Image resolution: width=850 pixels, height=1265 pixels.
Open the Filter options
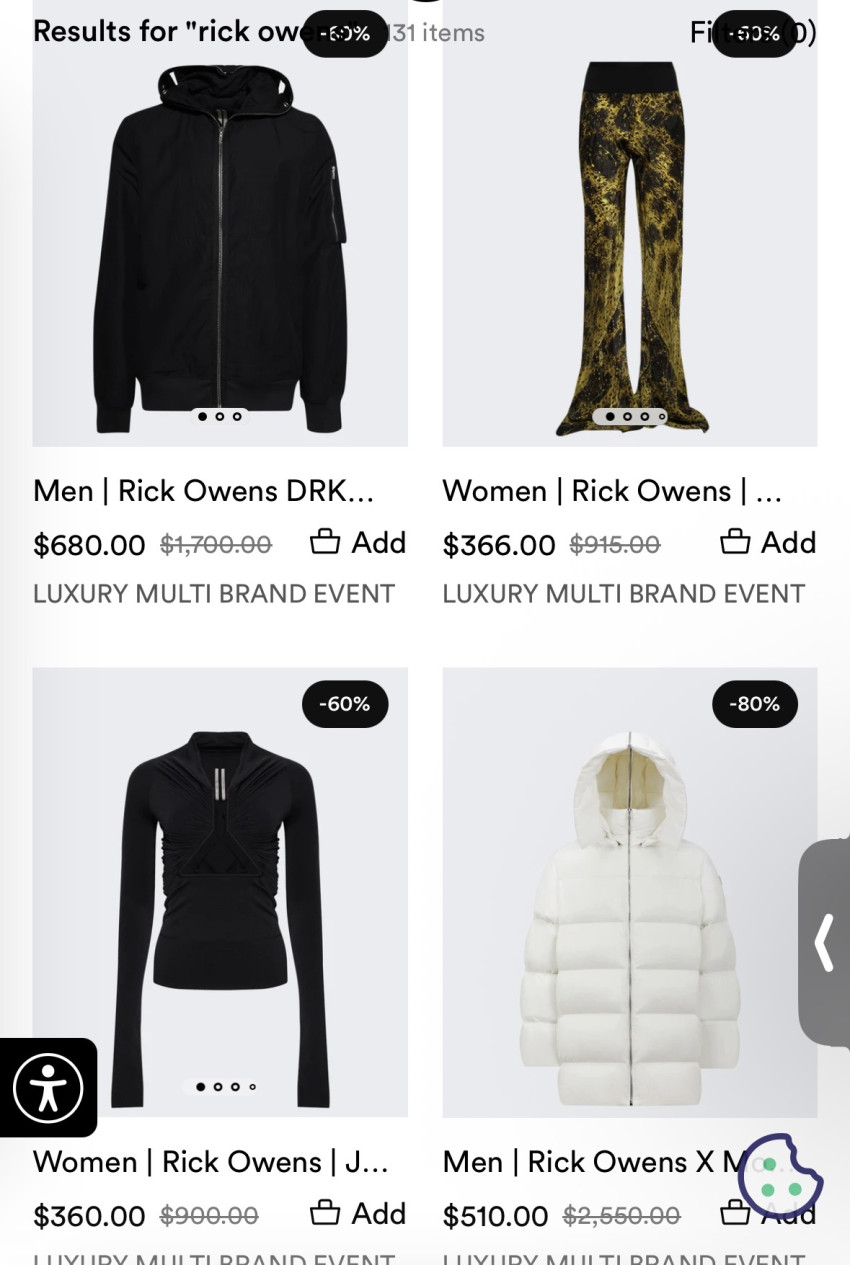(753, 33)
